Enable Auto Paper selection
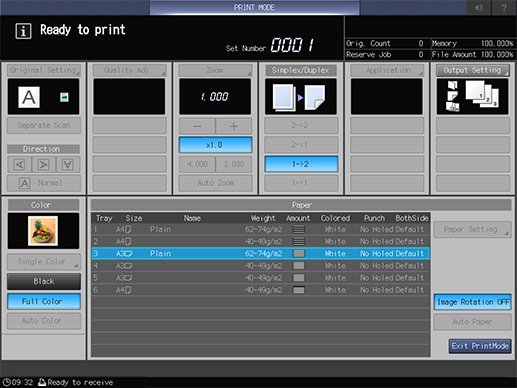 (472, 322)
